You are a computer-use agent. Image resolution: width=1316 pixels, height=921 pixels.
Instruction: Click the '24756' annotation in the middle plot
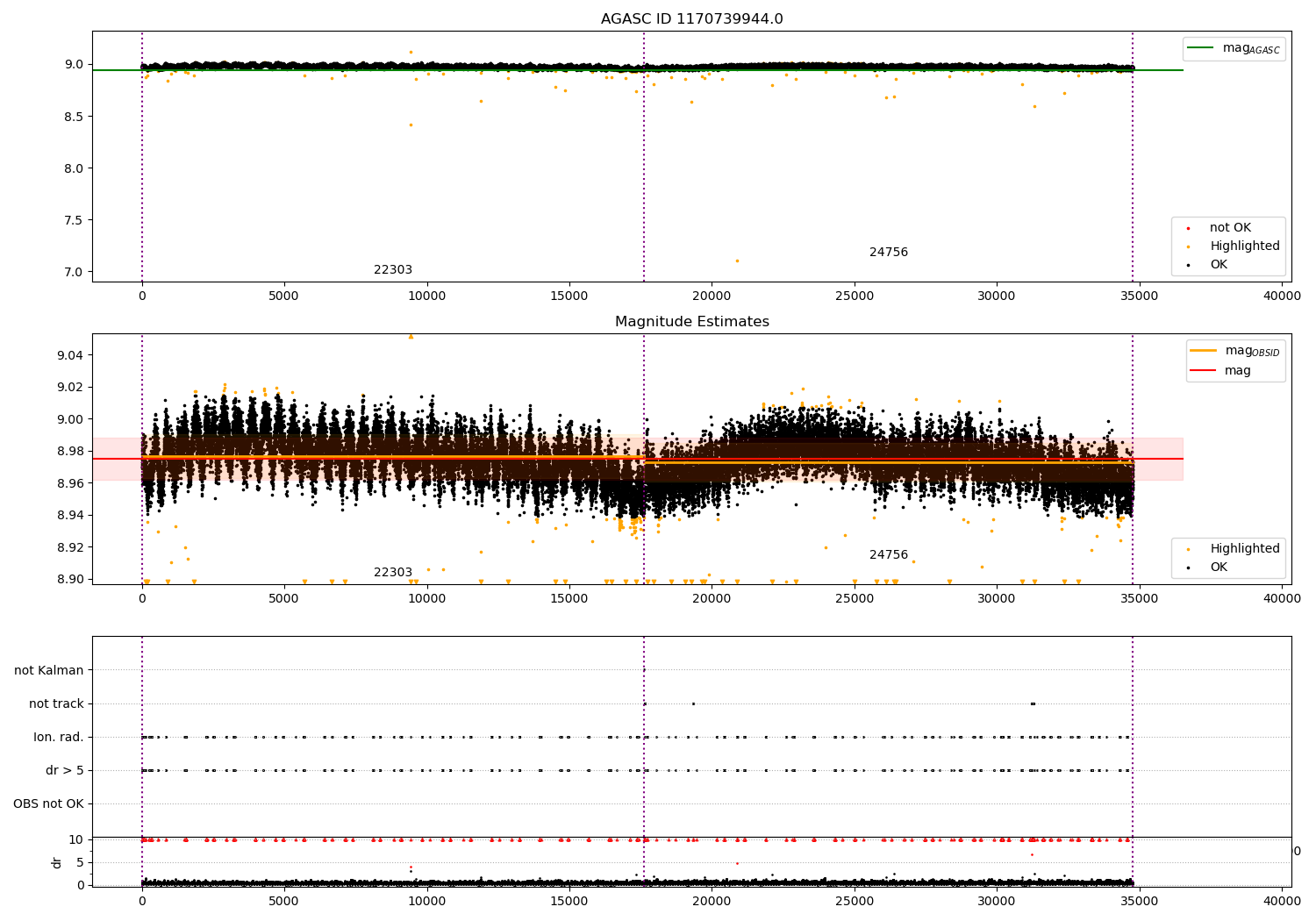click(x=889, y=555)
